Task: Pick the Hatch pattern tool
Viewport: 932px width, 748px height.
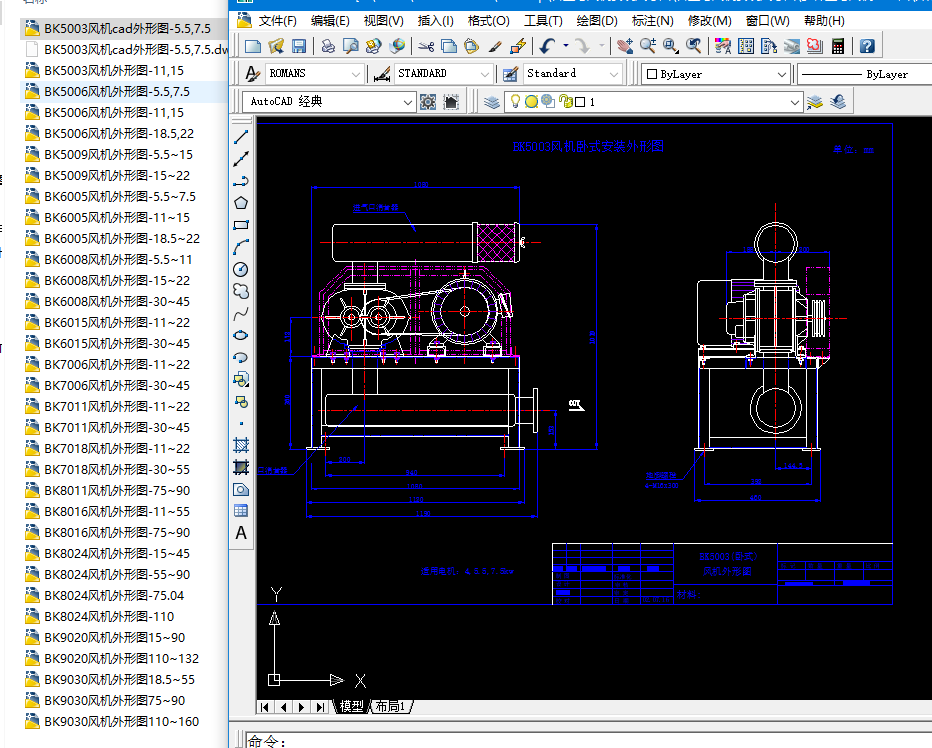Action: 241,445
